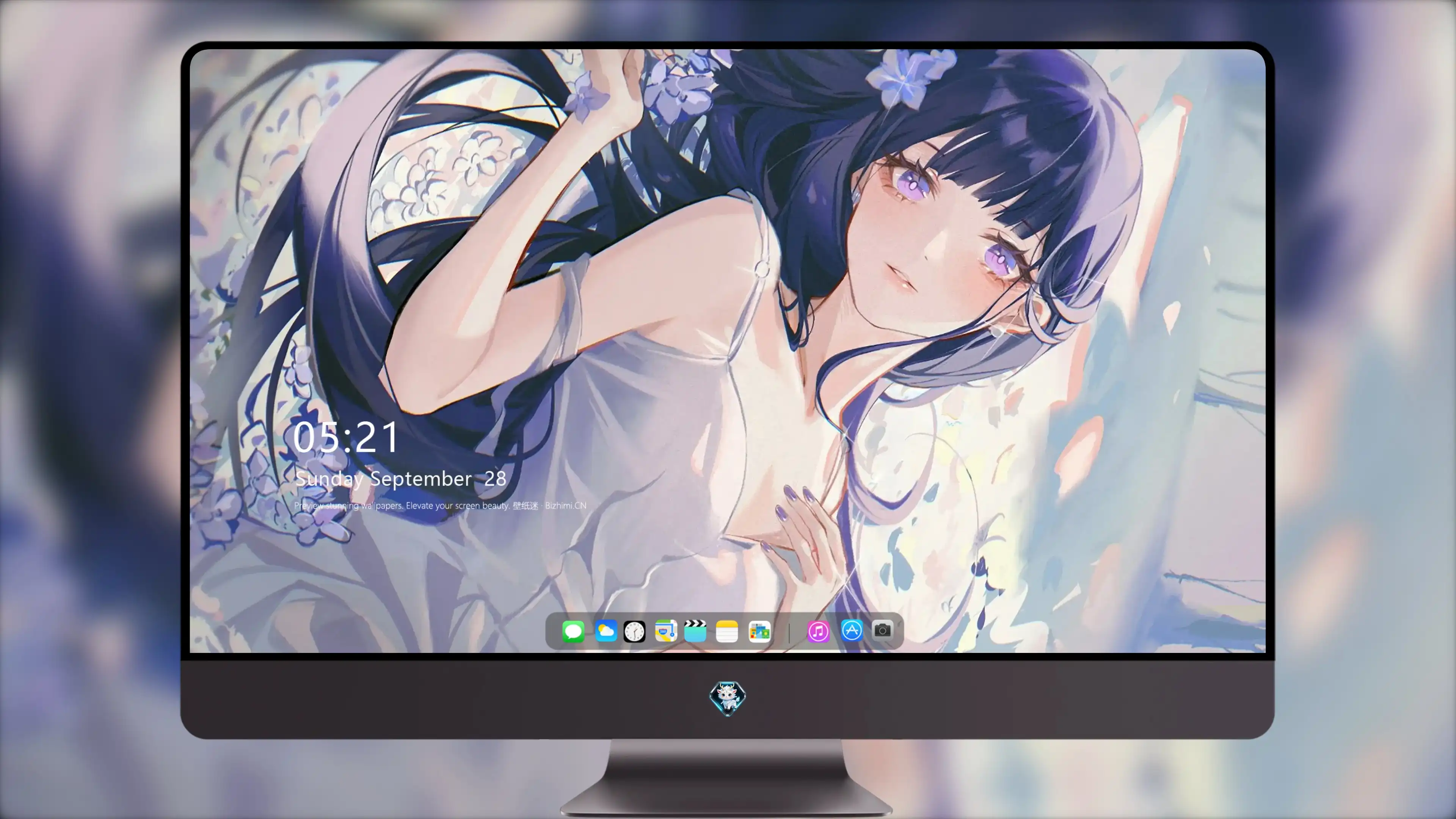Image resolution: width=1456 pixels, height=819 pixels.
Task: Launch Maps from the dock
Action: coord(666,631)
